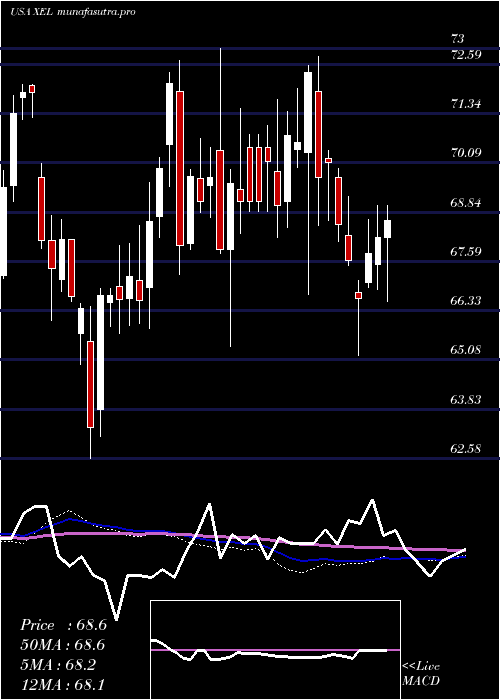Select the 71.34 price axis label
500x700 pixels.
466,104
